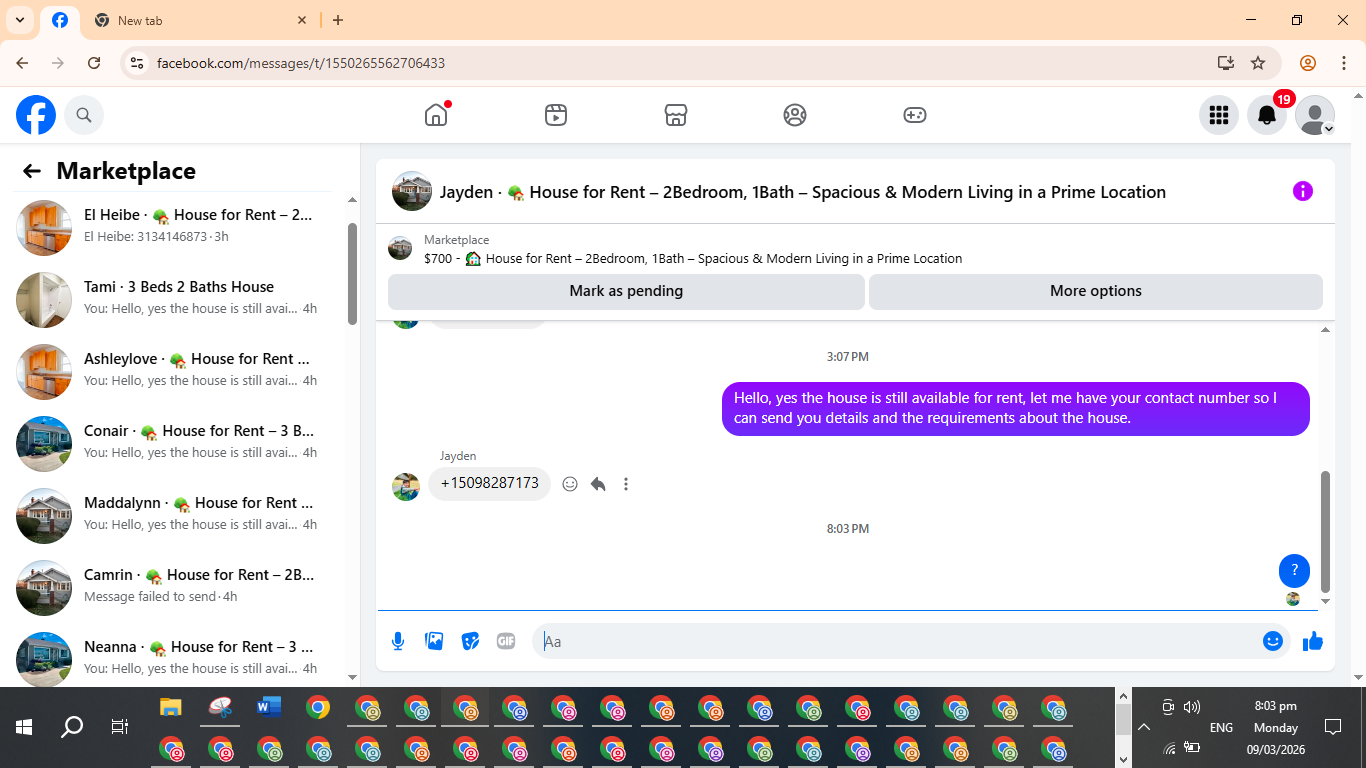This screenshot has width=1366, height=768.
Task: Click the purple house availability message
Action: click(1016, 408)
